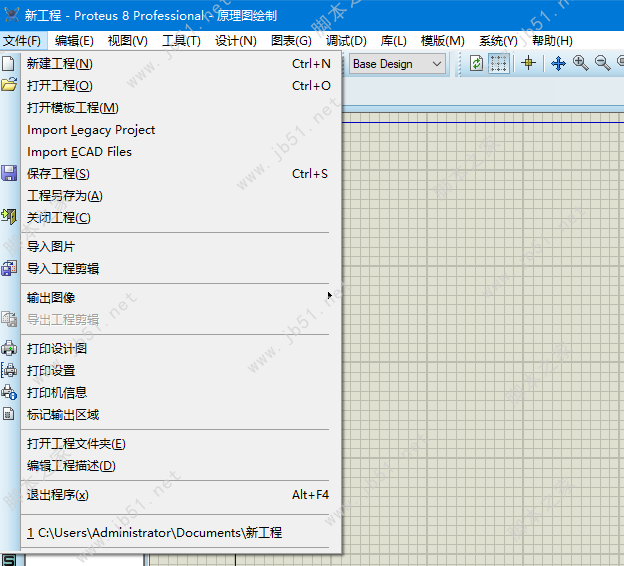Click the zoom in magnifier icon
The image size is (624, 566).
click(581, 63)
